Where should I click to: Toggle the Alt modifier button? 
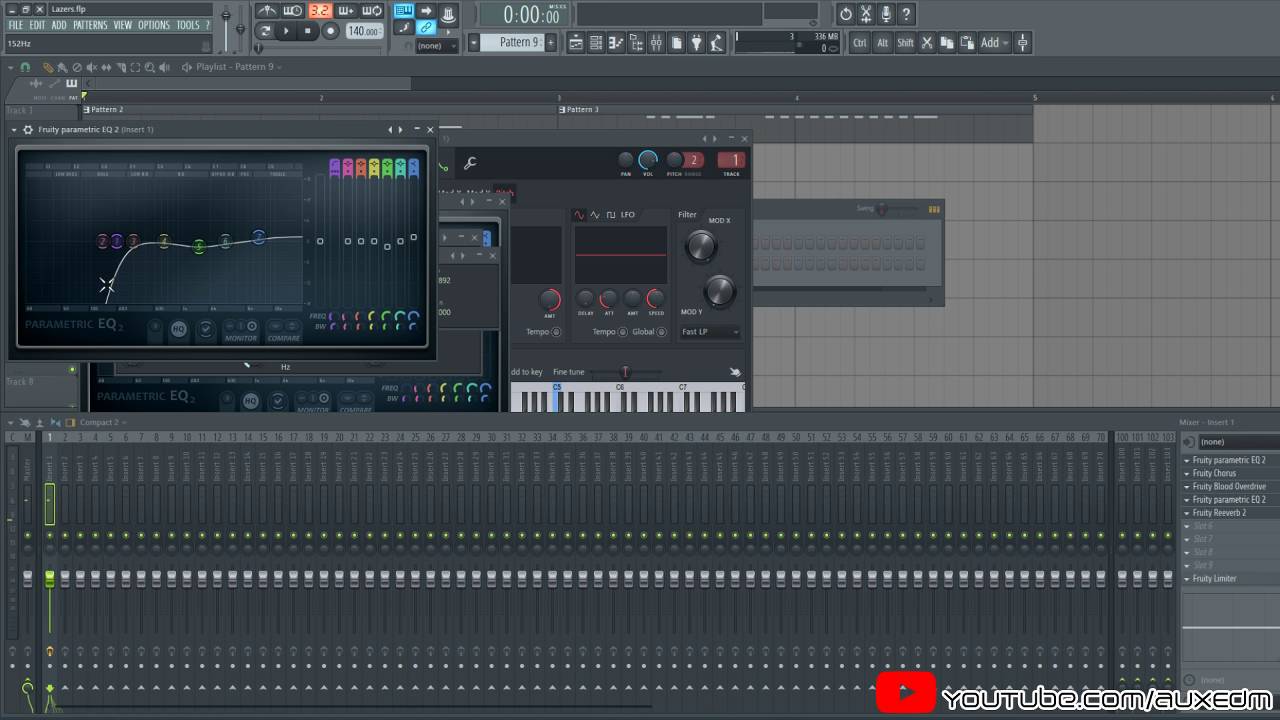882,43
